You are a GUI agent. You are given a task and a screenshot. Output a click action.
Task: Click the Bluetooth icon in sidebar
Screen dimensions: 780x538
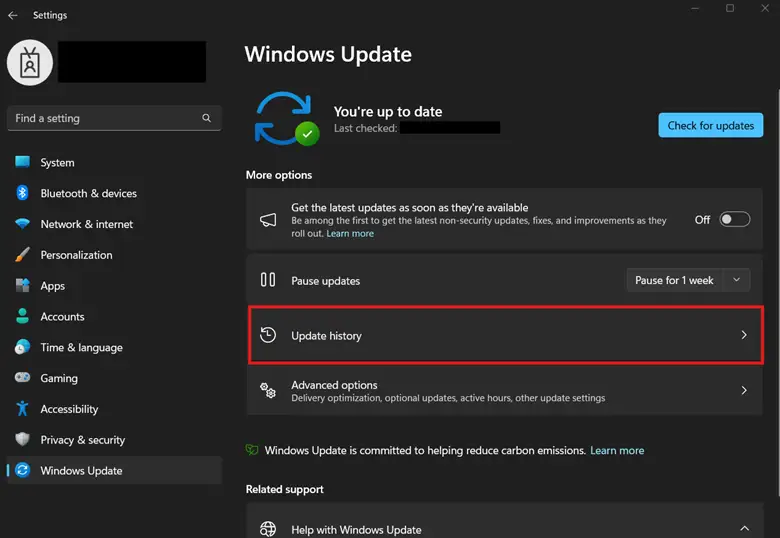22,193
